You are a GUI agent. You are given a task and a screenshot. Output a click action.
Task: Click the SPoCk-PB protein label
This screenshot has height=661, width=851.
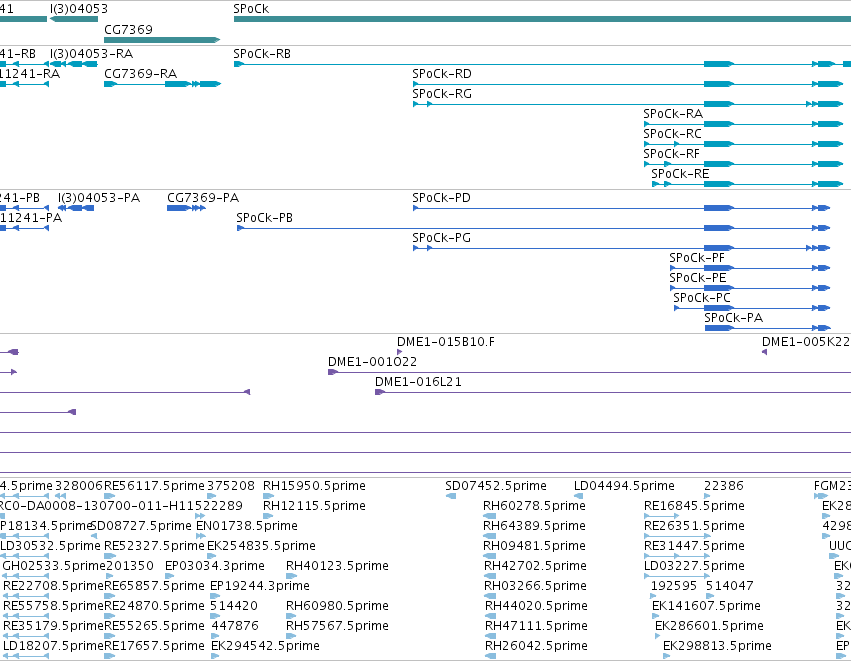264,218
